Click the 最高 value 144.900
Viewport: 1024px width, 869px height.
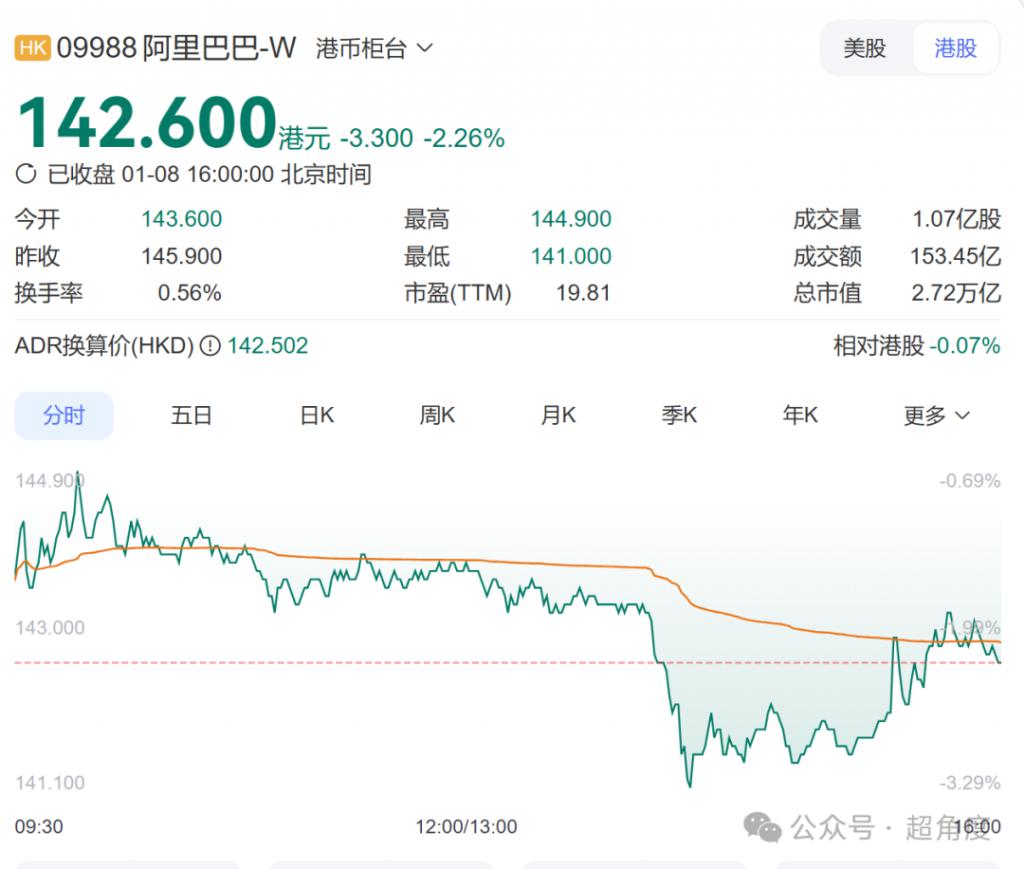pyautogui.click(x=571, y=219)
